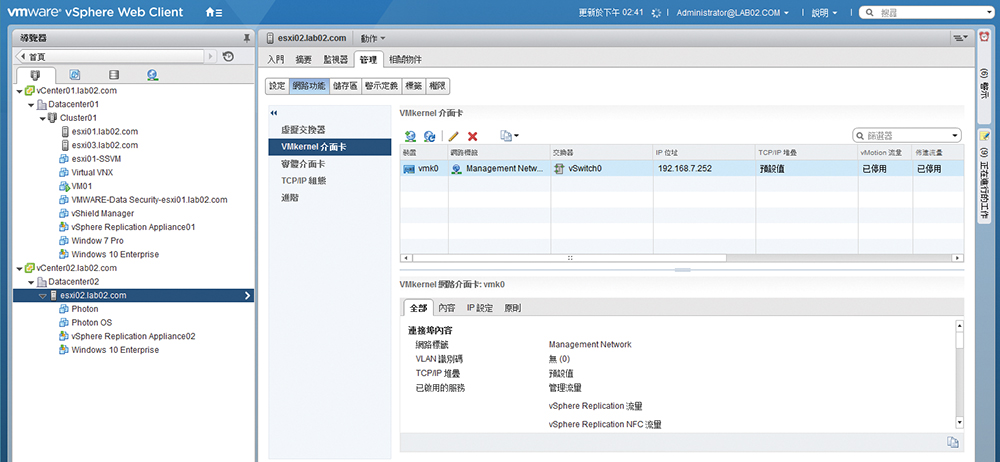Click the vmk0 adapter icon in table

tap(409, 168)
